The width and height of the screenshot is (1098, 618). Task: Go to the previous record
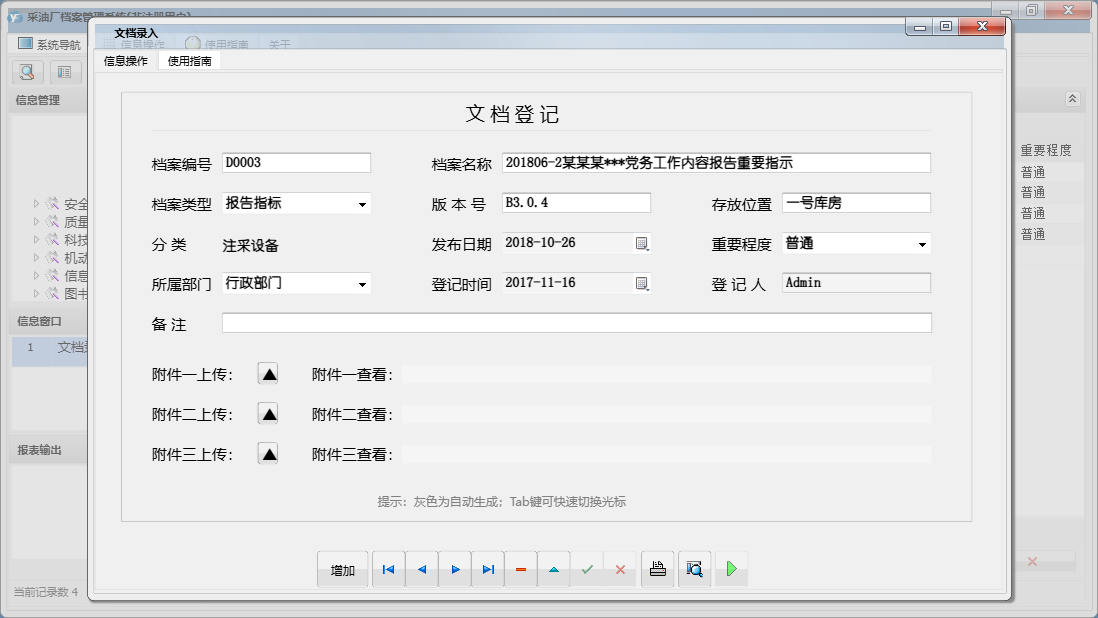point(421,568)
